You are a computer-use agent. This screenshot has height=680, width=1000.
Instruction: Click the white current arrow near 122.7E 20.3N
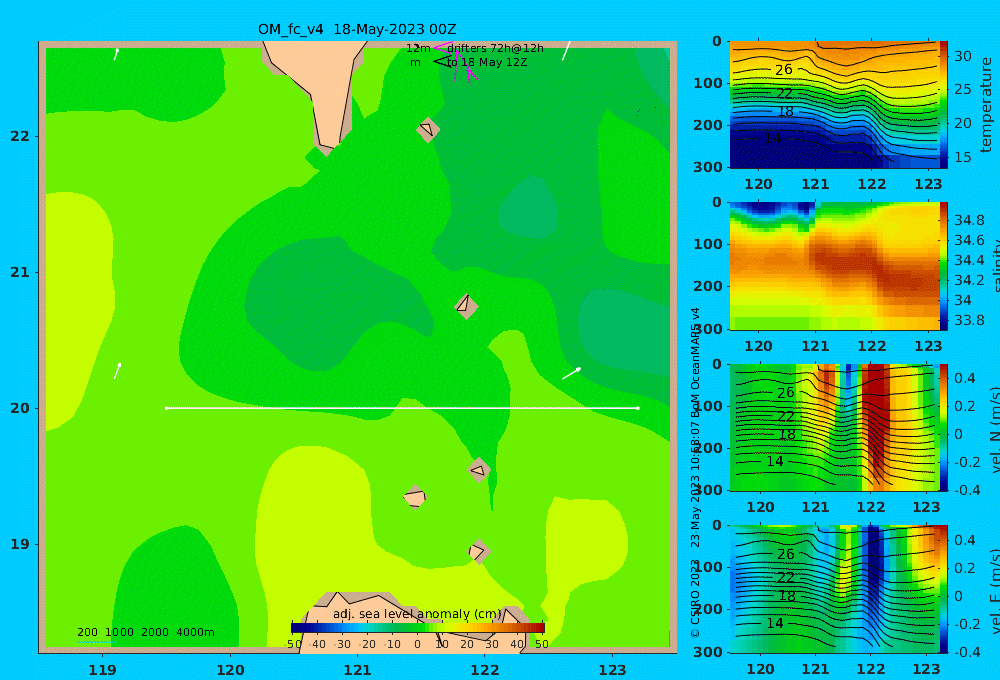pos(571,373)
